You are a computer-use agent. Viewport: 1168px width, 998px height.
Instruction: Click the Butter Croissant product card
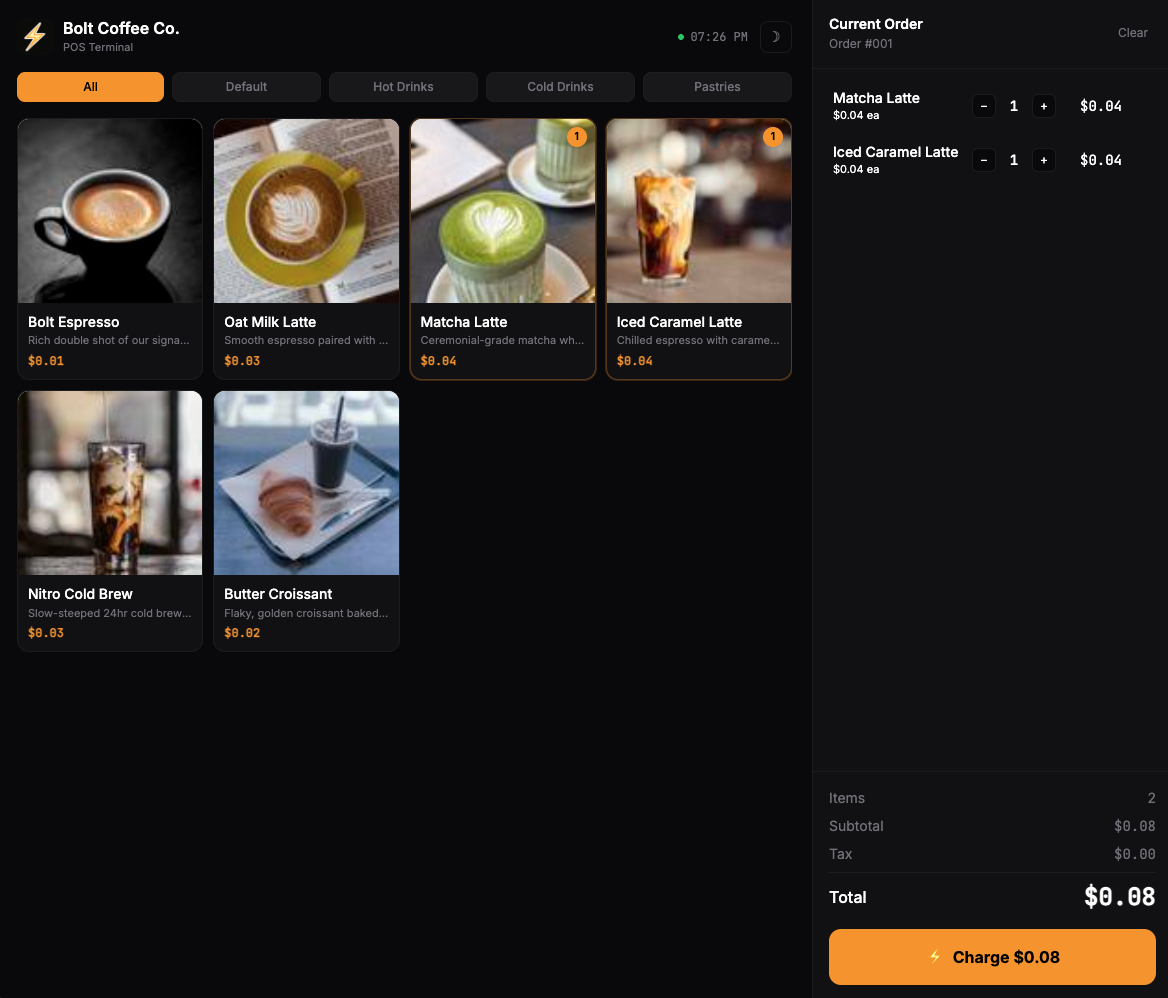click(306, 520)
